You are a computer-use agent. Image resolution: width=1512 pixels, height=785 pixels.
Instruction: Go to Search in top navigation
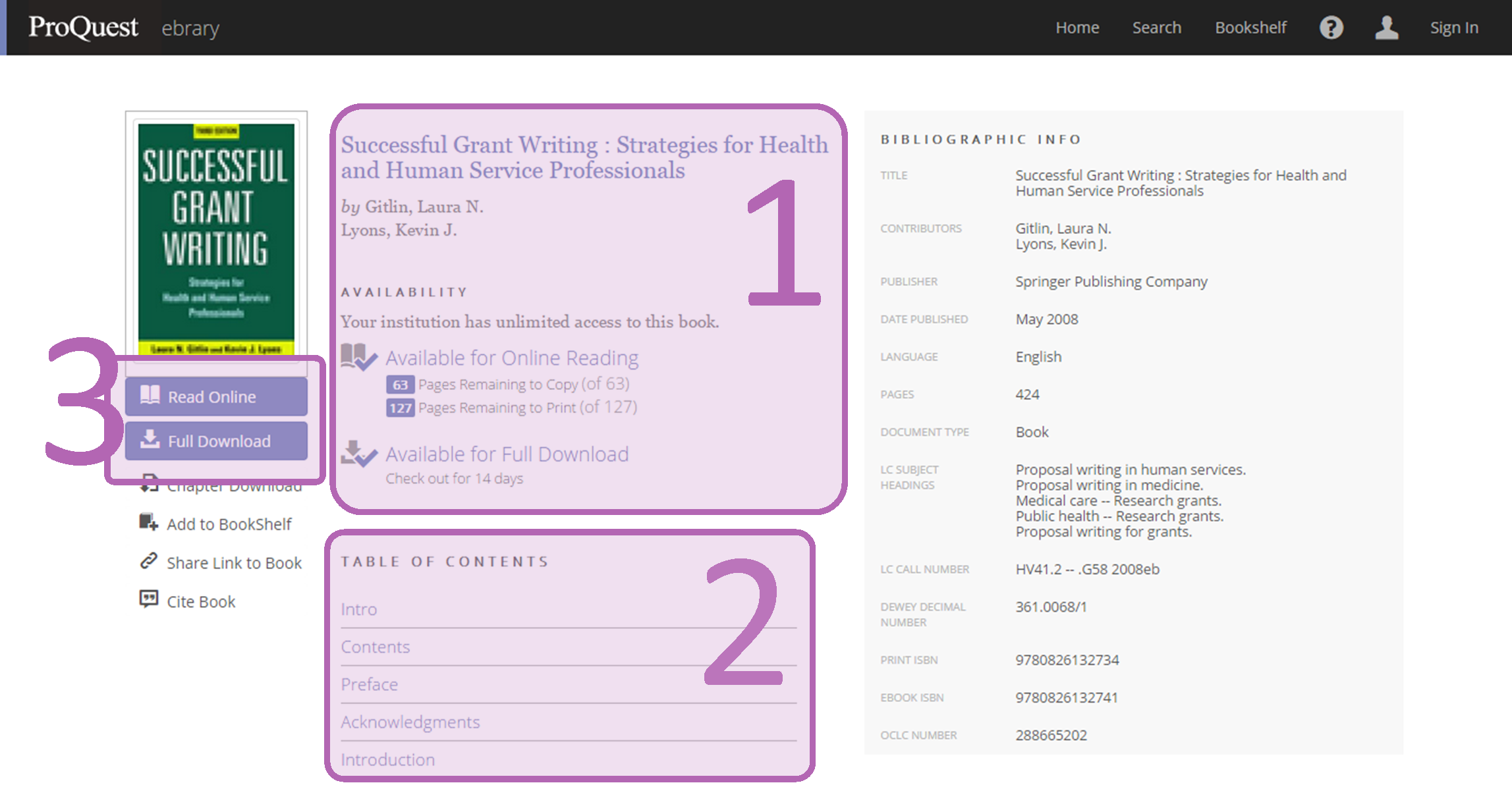click(1156, 28)
